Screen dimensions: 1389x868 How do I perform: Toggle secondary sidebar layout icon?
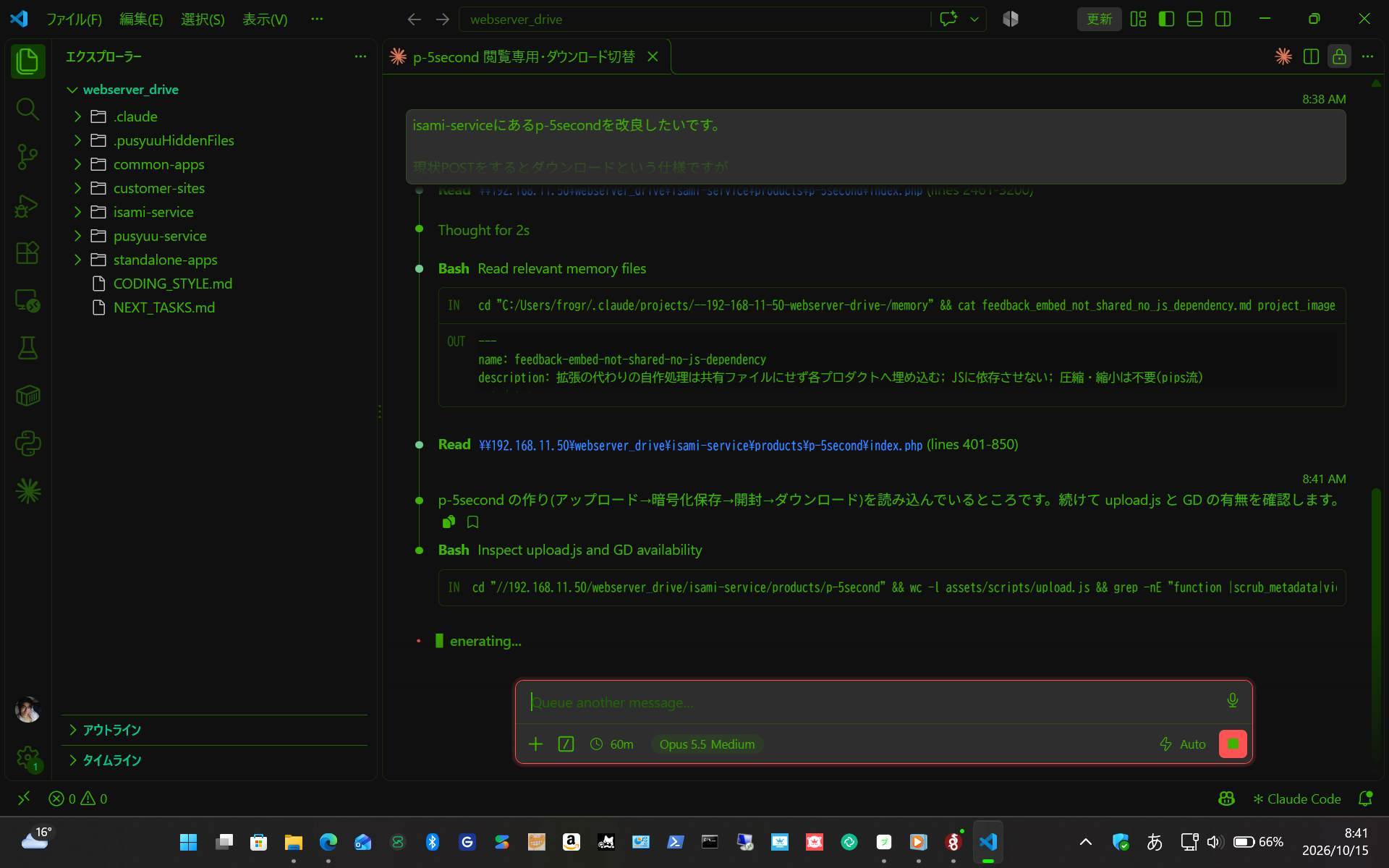1223,19
